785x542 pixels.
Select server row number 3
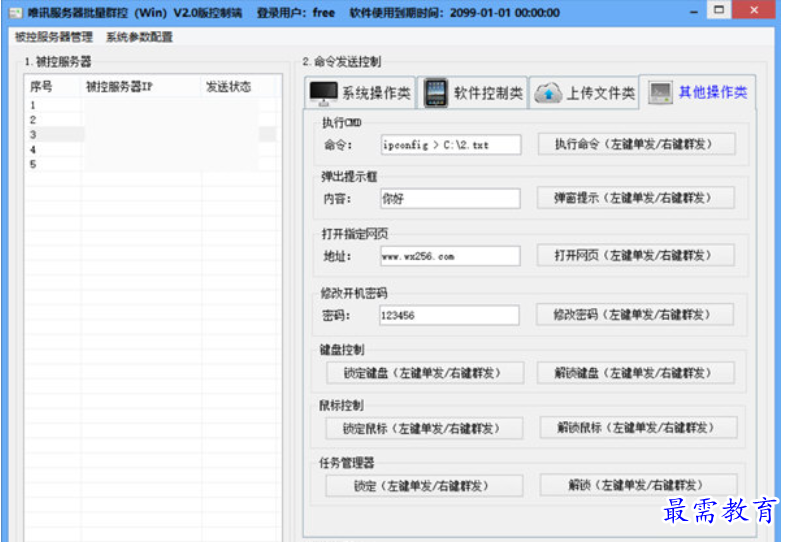[151, 134]
